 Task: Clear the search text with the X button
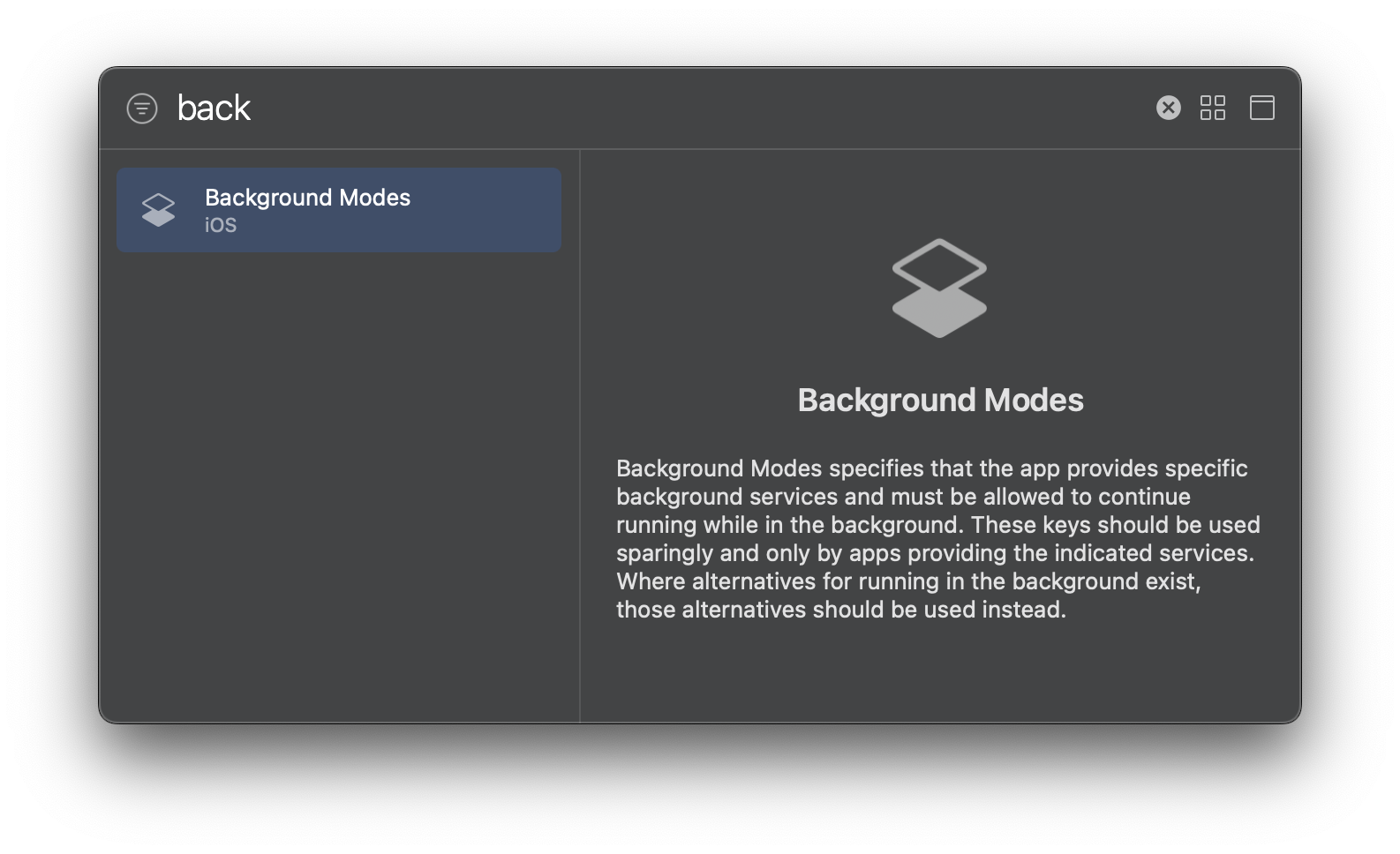coord(1168,108)
